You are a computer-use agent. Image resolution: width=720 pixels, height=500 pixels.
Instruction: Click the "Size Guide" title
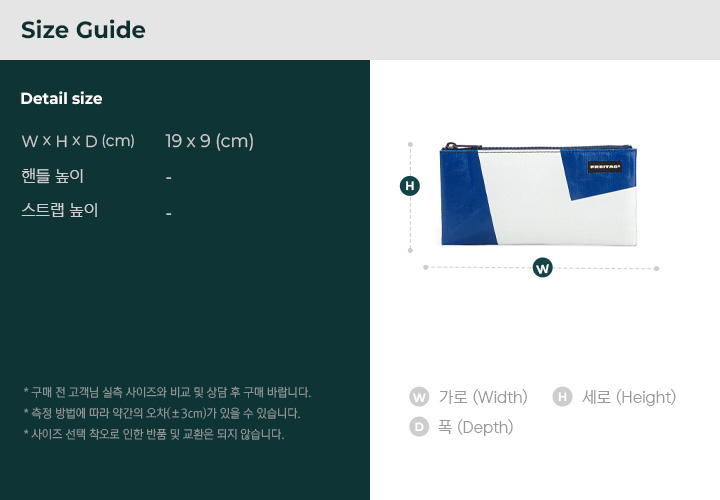(83, 30)
